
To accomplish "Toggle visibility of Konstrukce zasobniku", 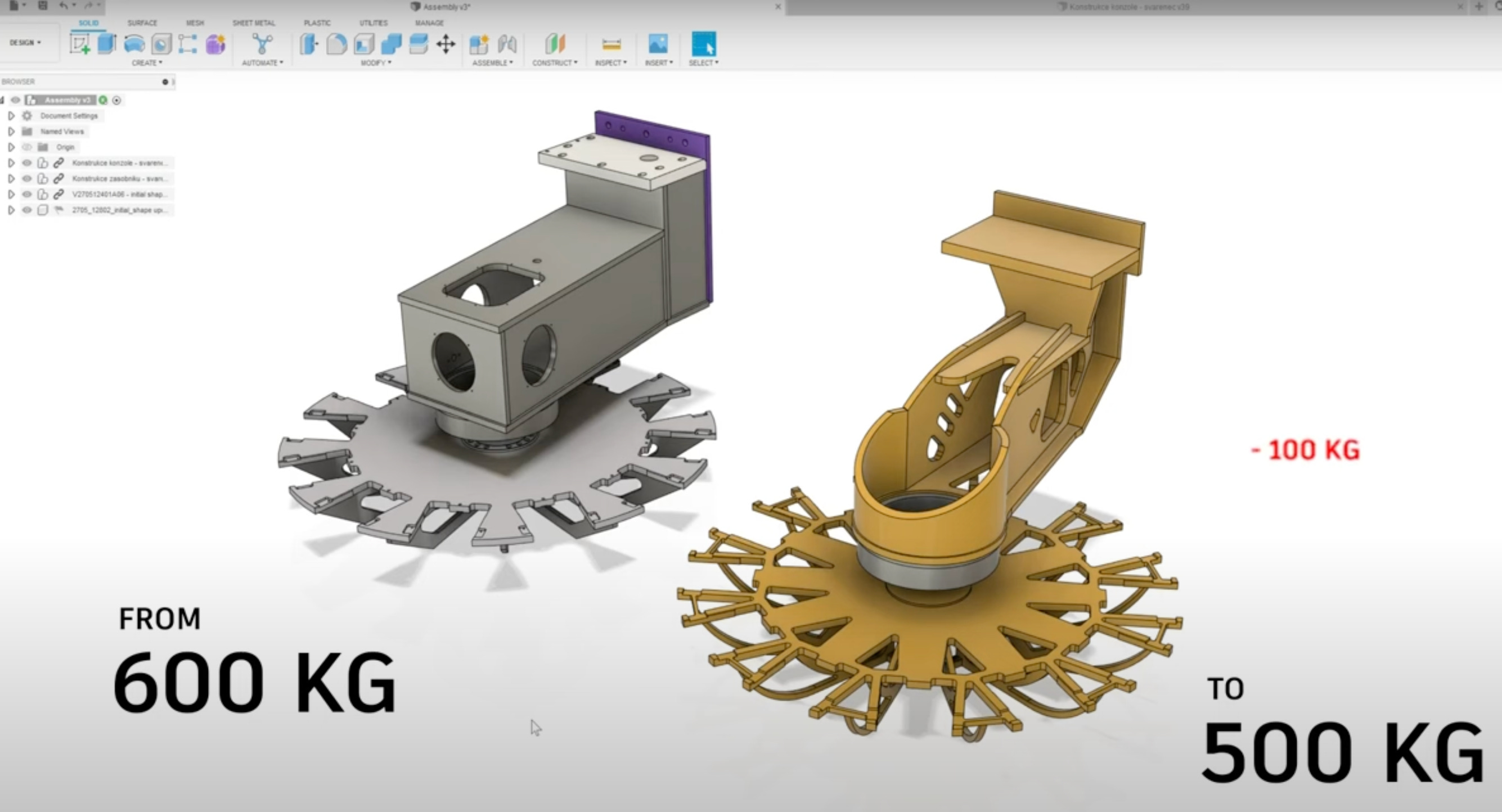I will tap(27, 179).
